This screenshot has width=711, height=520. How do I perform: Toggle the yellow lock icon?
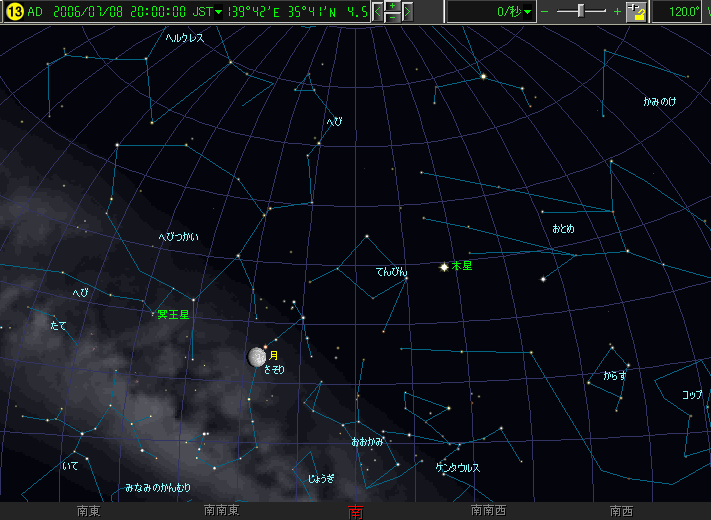coord(636,12)
